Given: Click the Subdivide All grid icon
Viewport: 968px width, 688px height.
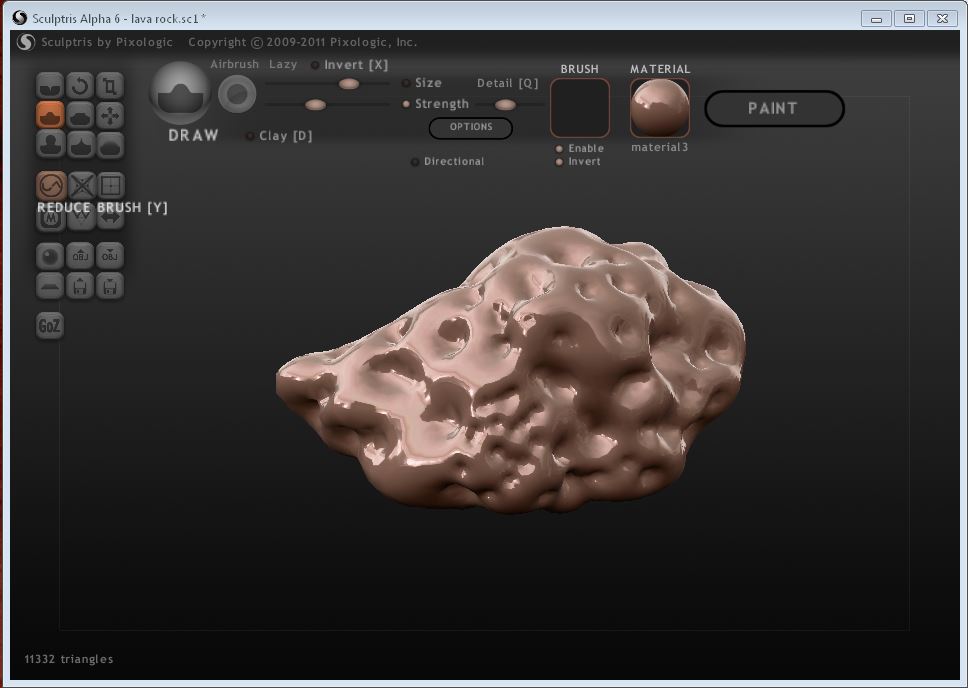Looking at the screenshot, I should click(110, 185).
